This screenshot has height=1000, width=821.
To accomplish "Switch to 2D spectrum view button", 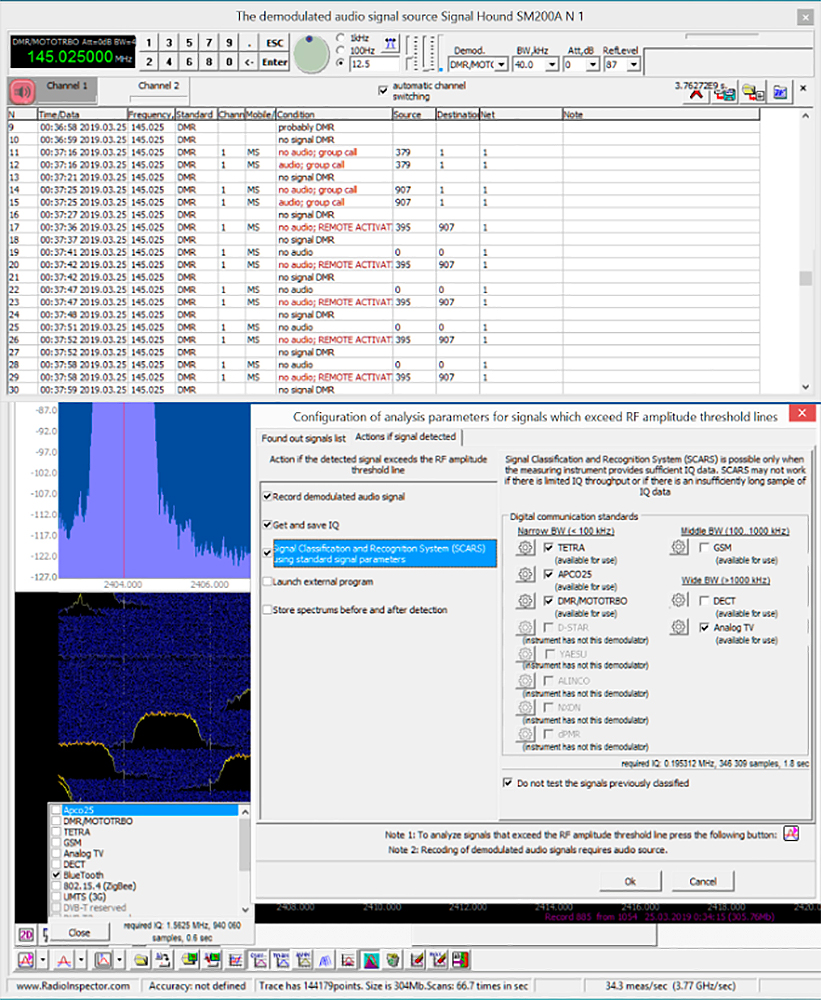I will pyautogui.click(x=25, y=932).
